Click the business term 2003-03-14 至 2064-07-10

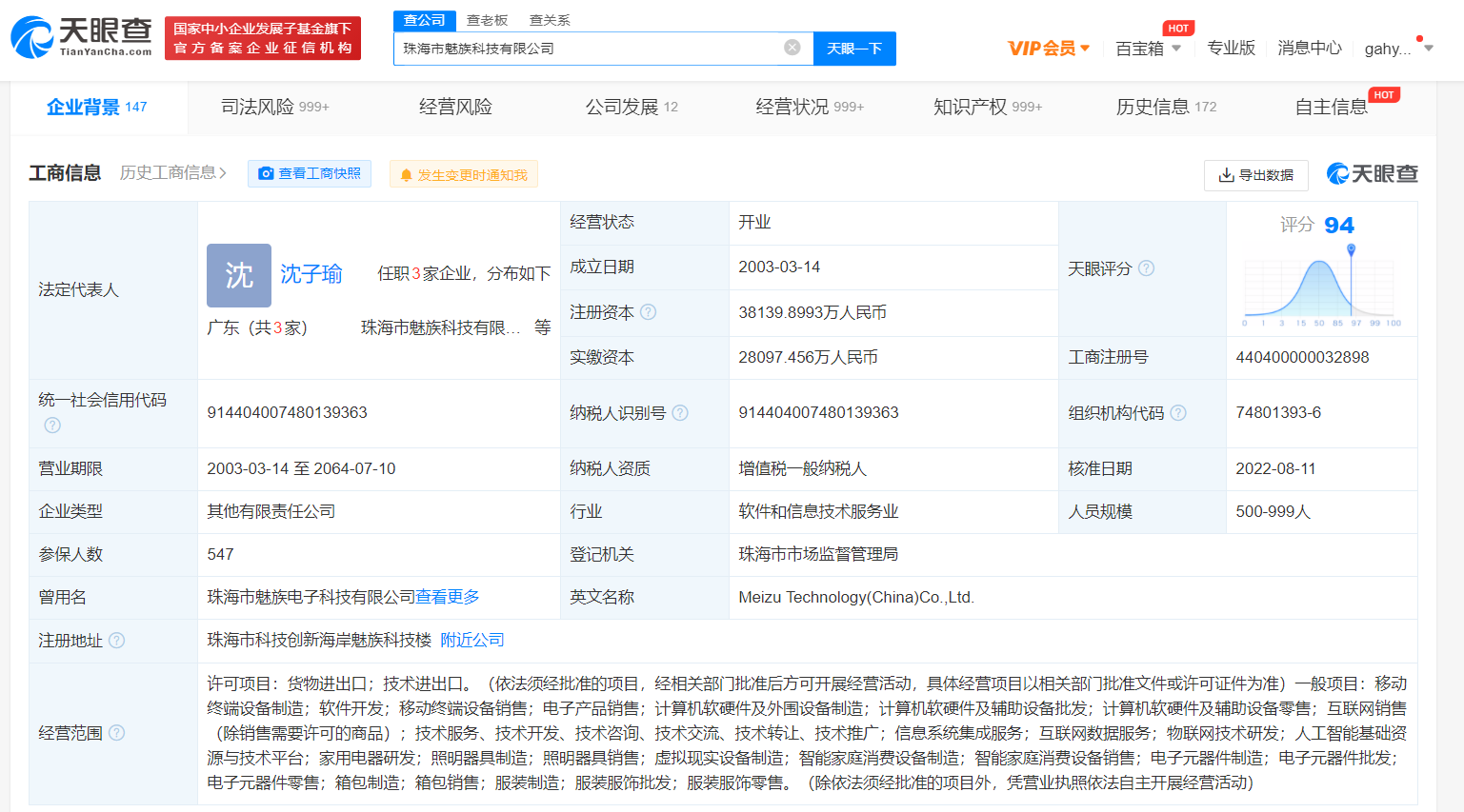[301, 468]
